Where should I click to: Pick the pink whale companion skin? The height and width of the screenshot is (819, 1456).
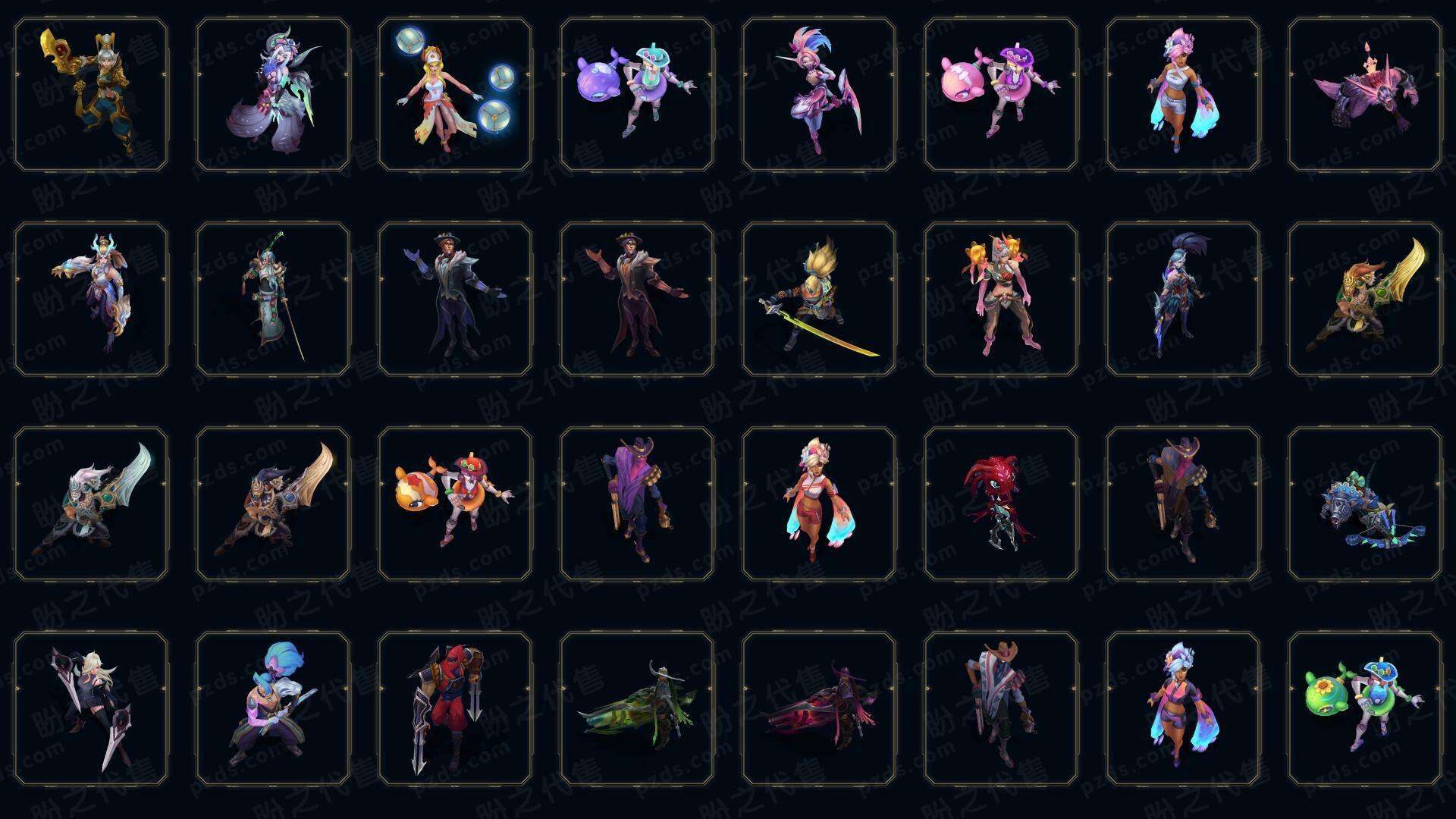click(x=1001, y=94)
